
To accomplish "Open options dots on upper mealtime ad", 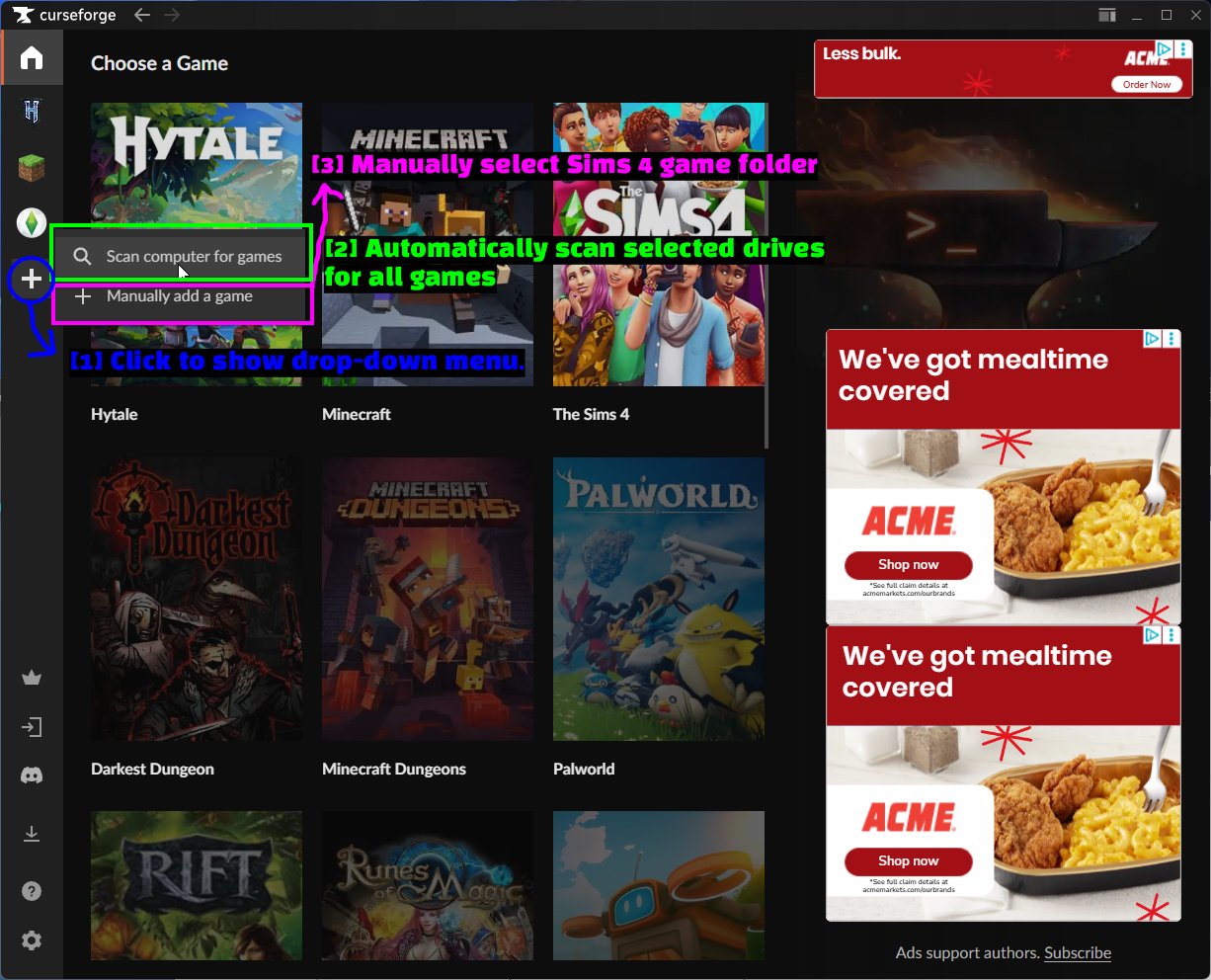I will (1171, 339).
